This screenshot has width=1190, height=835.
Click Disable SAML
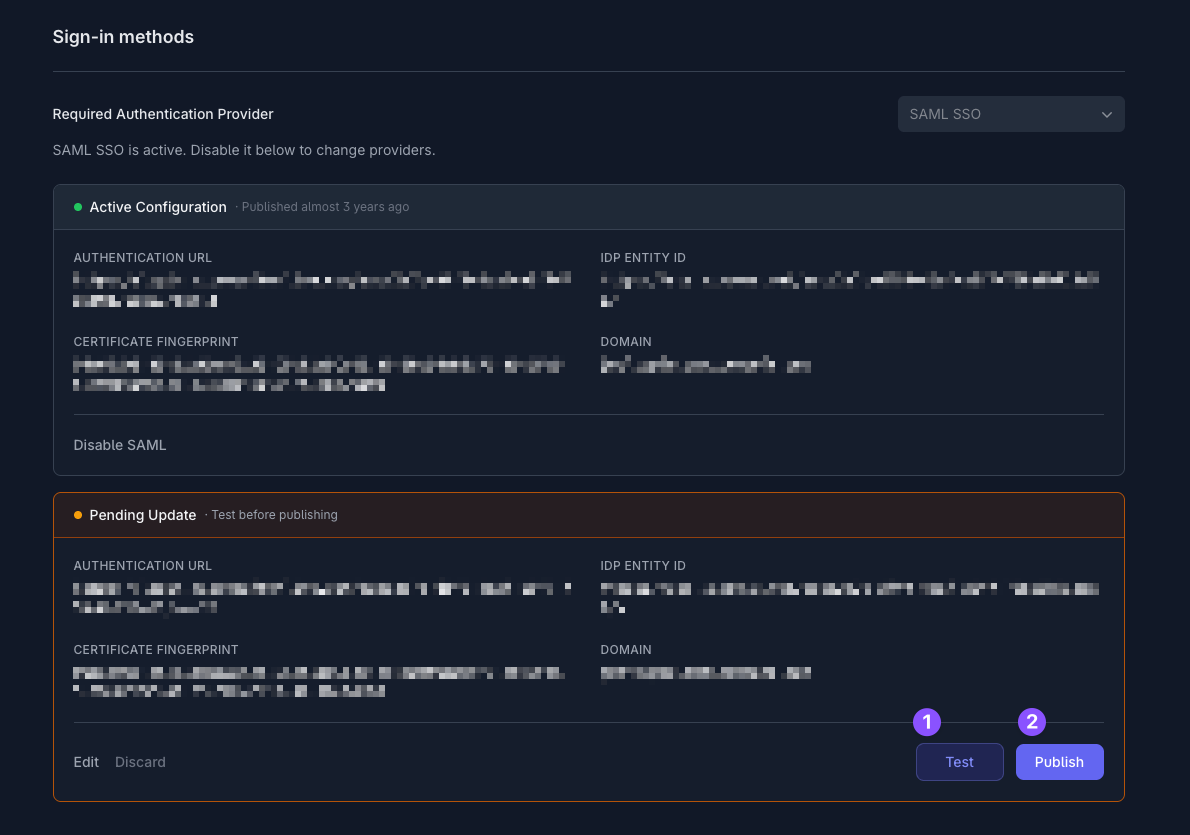[119, 445]
